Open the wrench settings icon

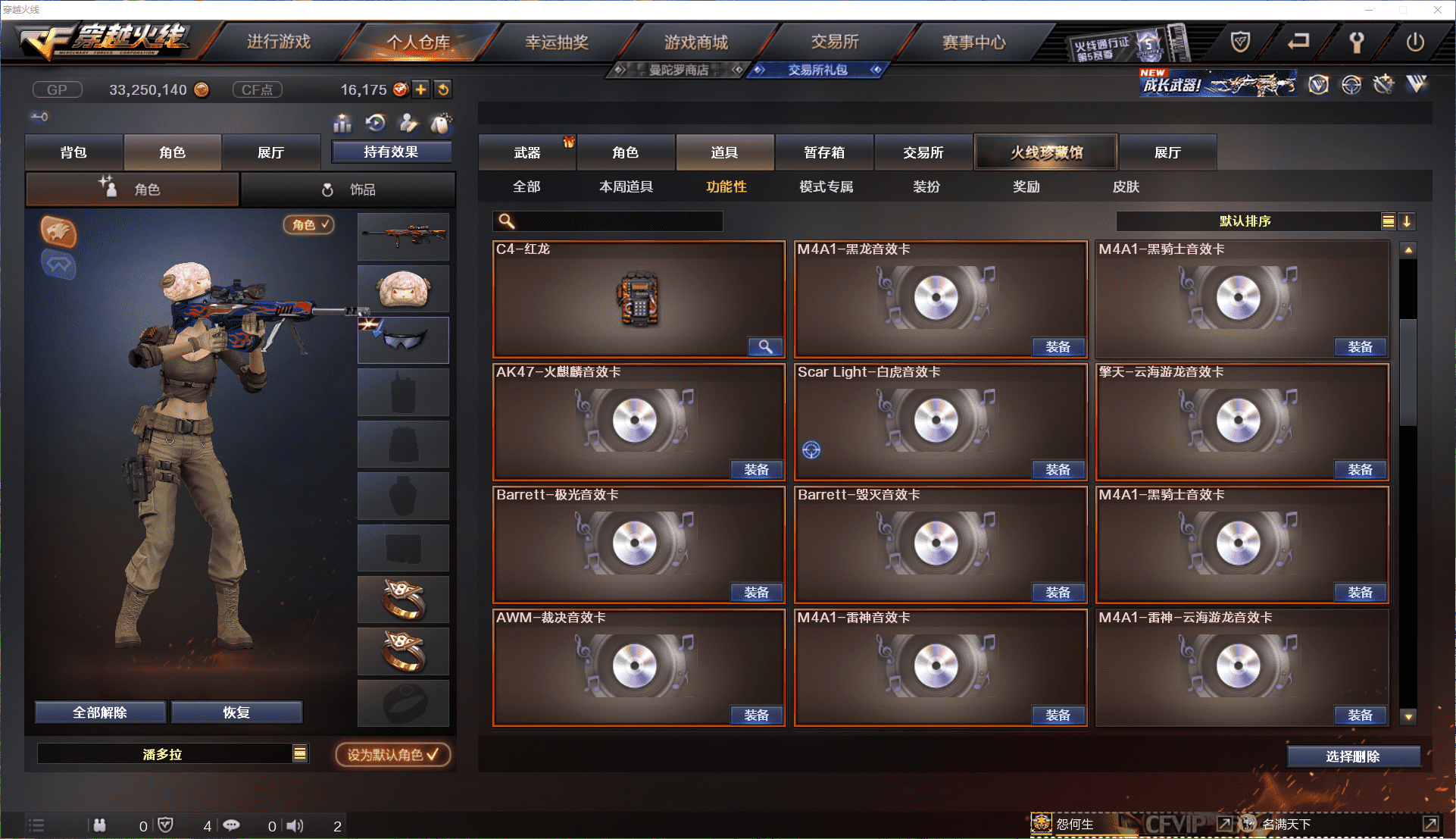tap(1357, 42)
